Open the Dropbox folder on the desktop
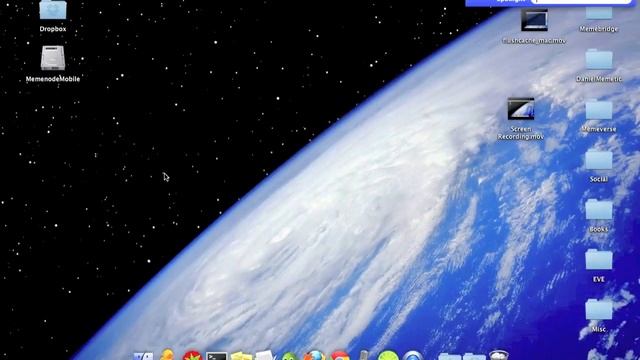This screenshot has height=360, width=640. (53, 10)
